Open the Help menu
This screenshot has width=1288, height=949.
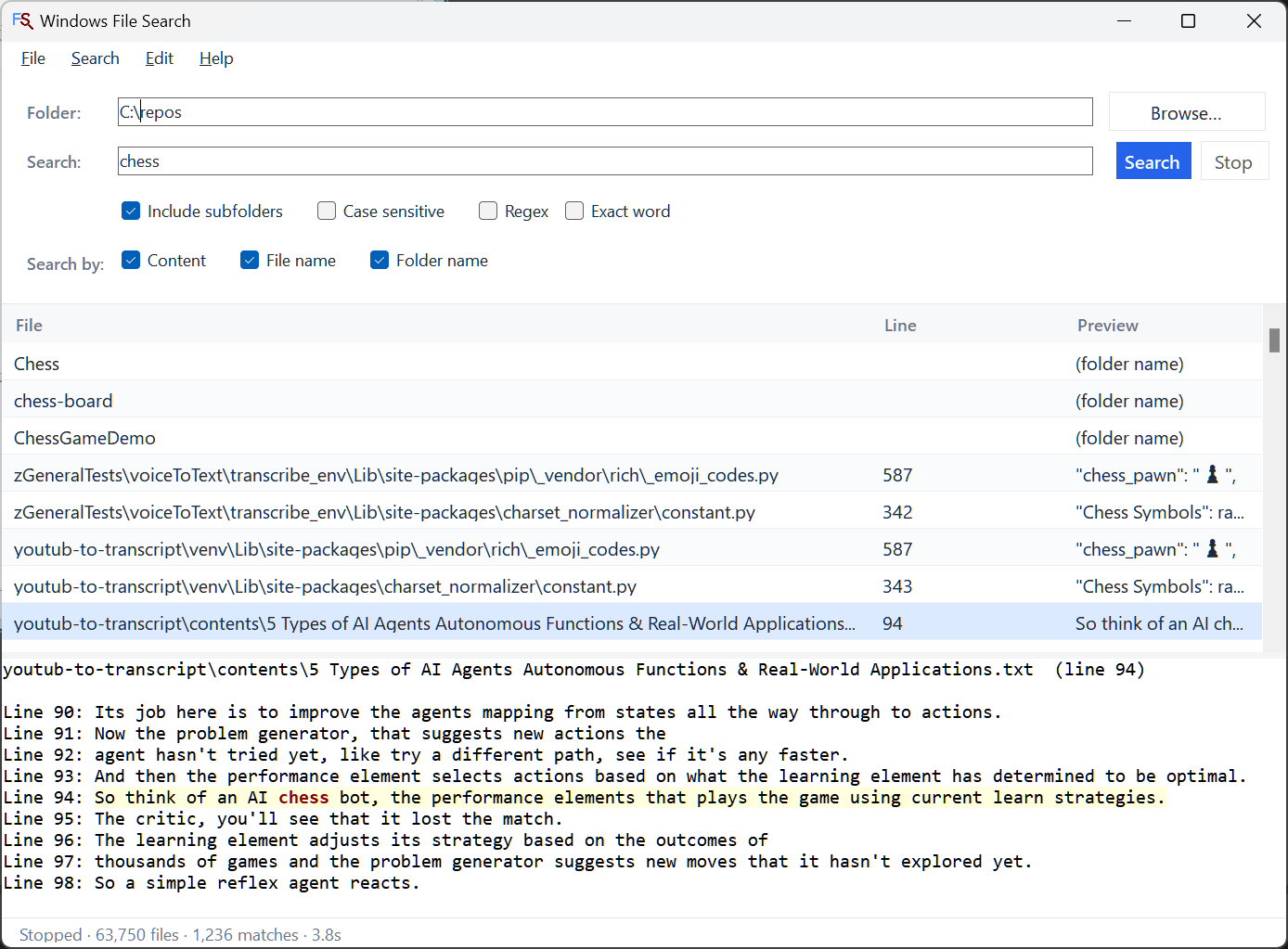tap(216, 58)
